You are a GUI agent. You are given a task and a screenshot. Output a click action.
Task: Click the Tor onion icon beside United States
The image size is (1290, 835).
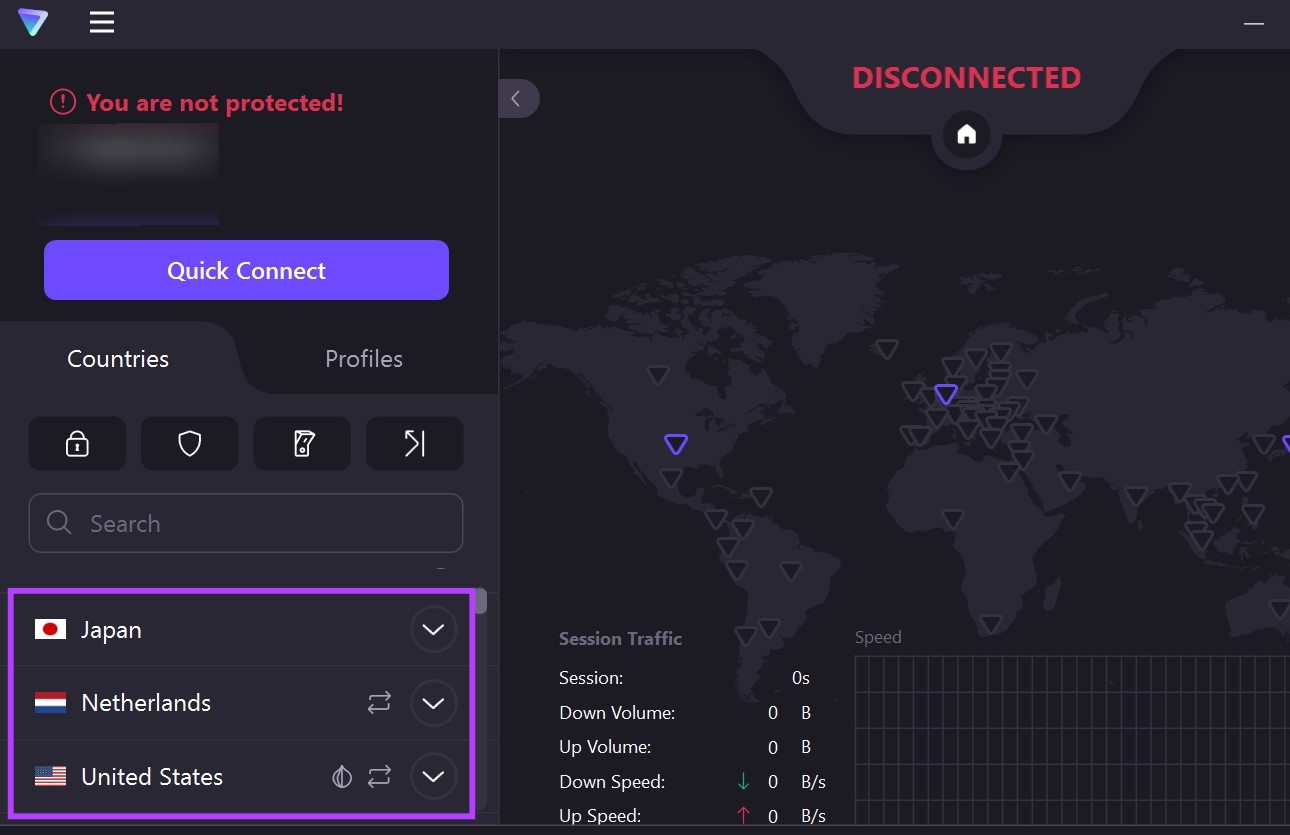[342, 776]
